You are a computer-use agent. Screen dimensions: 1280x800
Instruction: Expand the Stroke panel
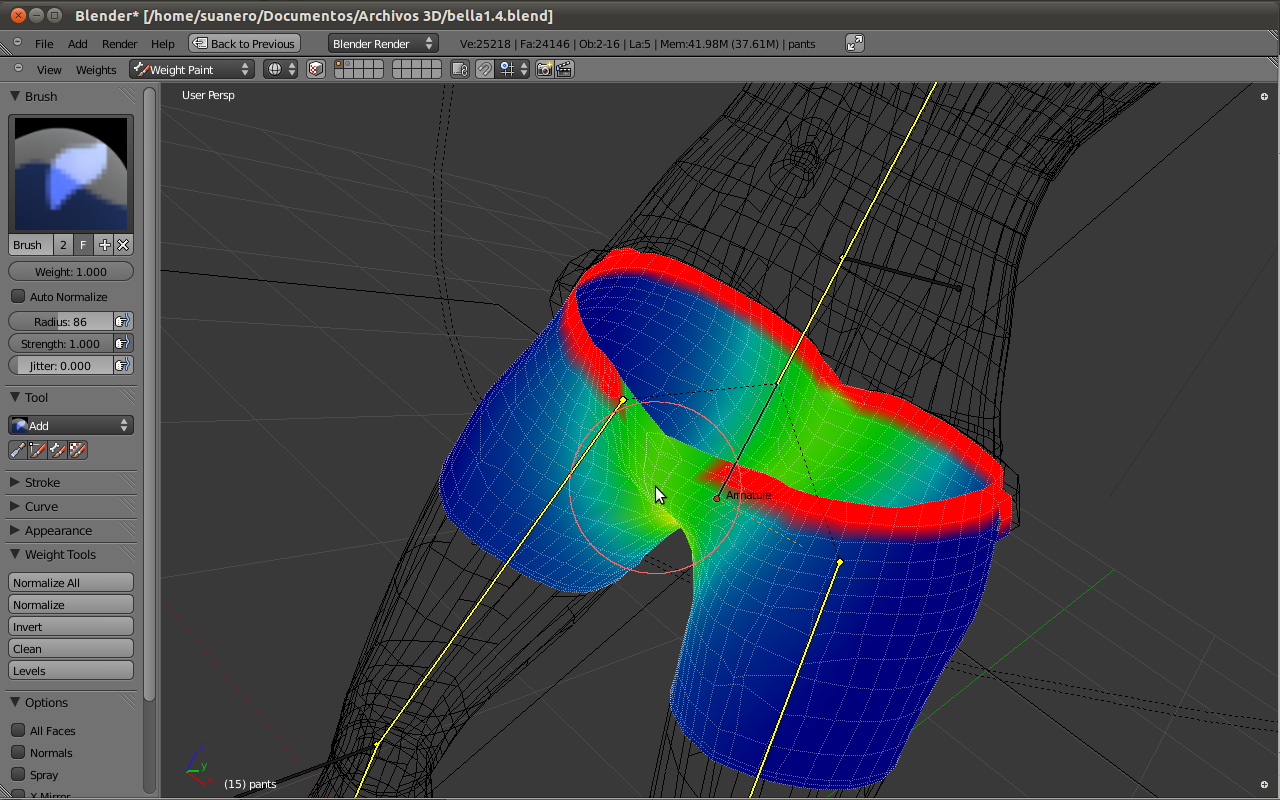(x=42, y=482)
